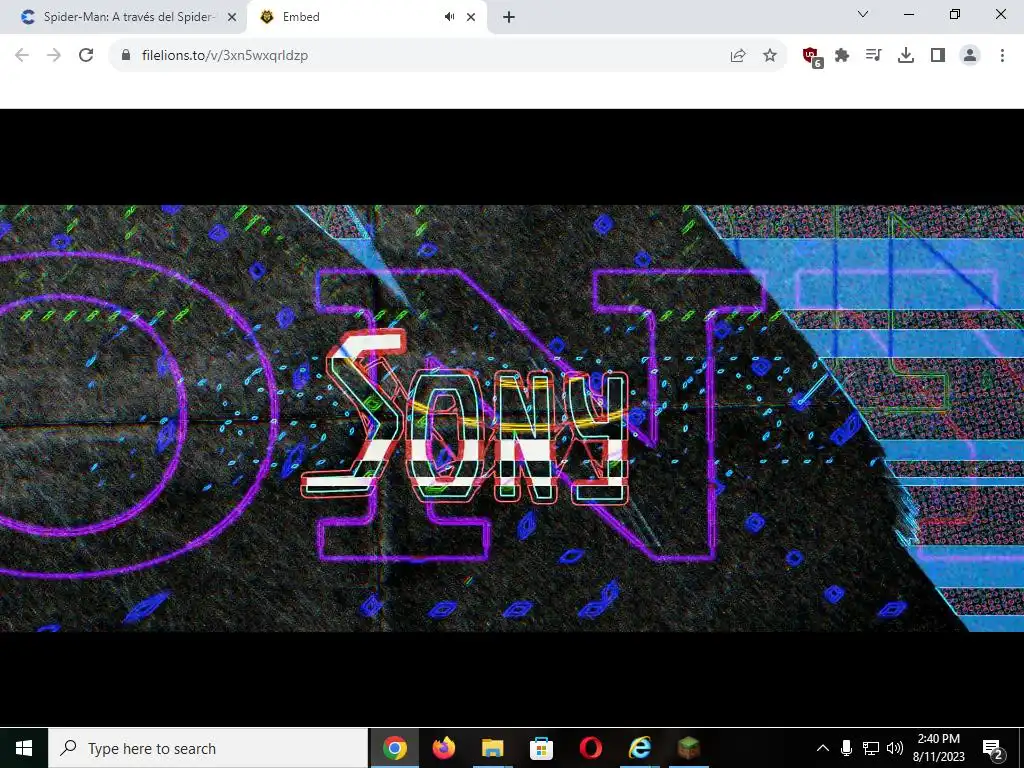Open the tab search chevron
Screen dimensions: 1024x768
pos(863,14)
